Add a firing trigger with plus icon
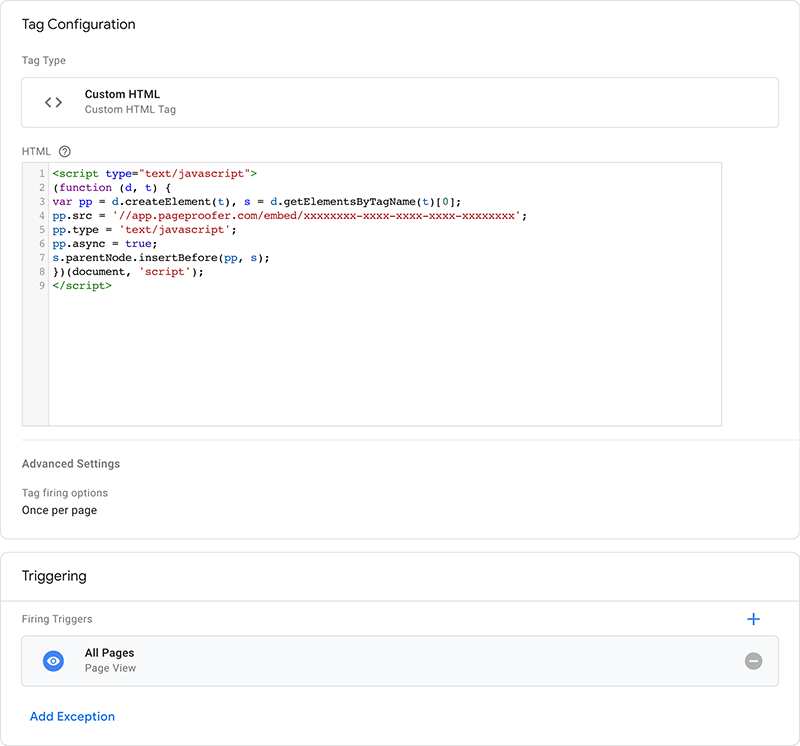Image resolution: width=800 pixels, height=746 pixels. (x=753, y=619)
